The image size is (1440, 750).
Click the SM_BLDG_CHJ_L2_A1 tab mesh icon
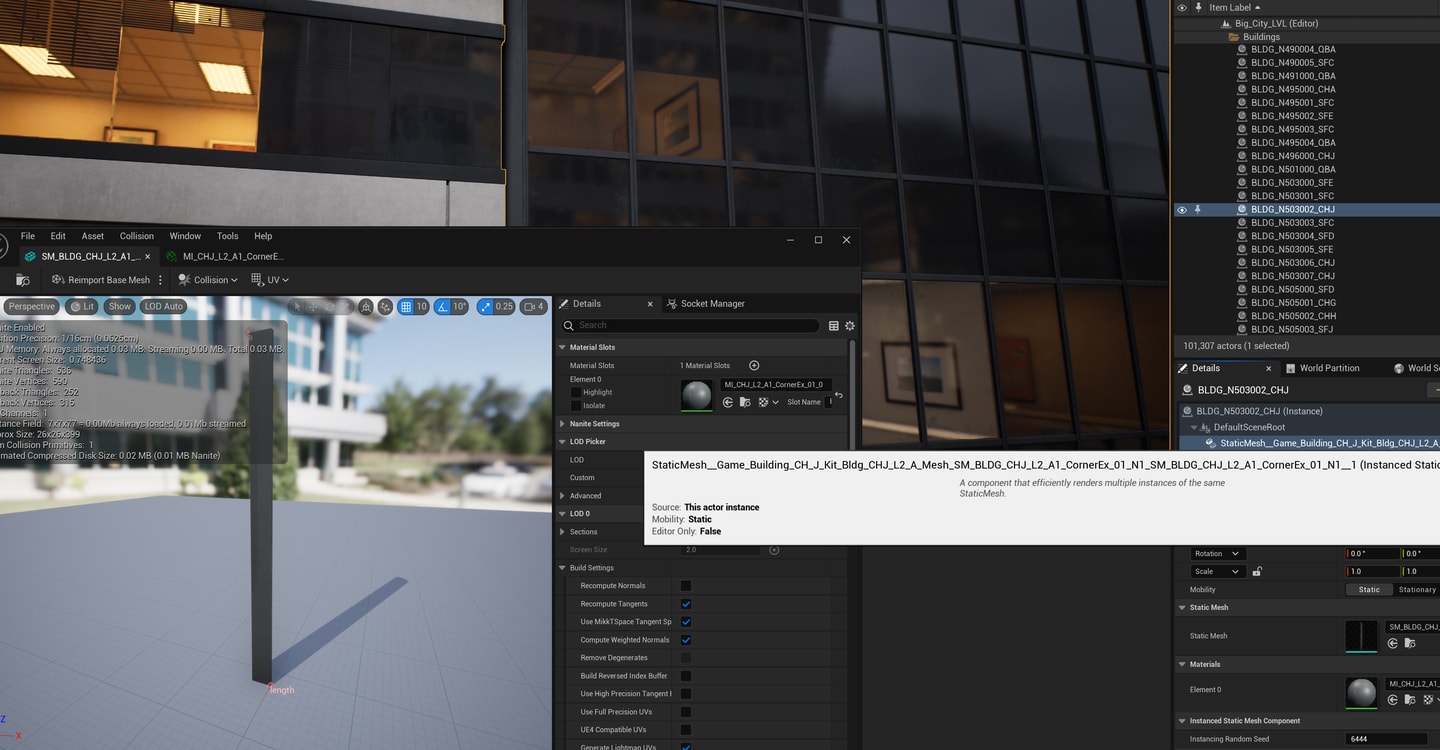point(31,256)
